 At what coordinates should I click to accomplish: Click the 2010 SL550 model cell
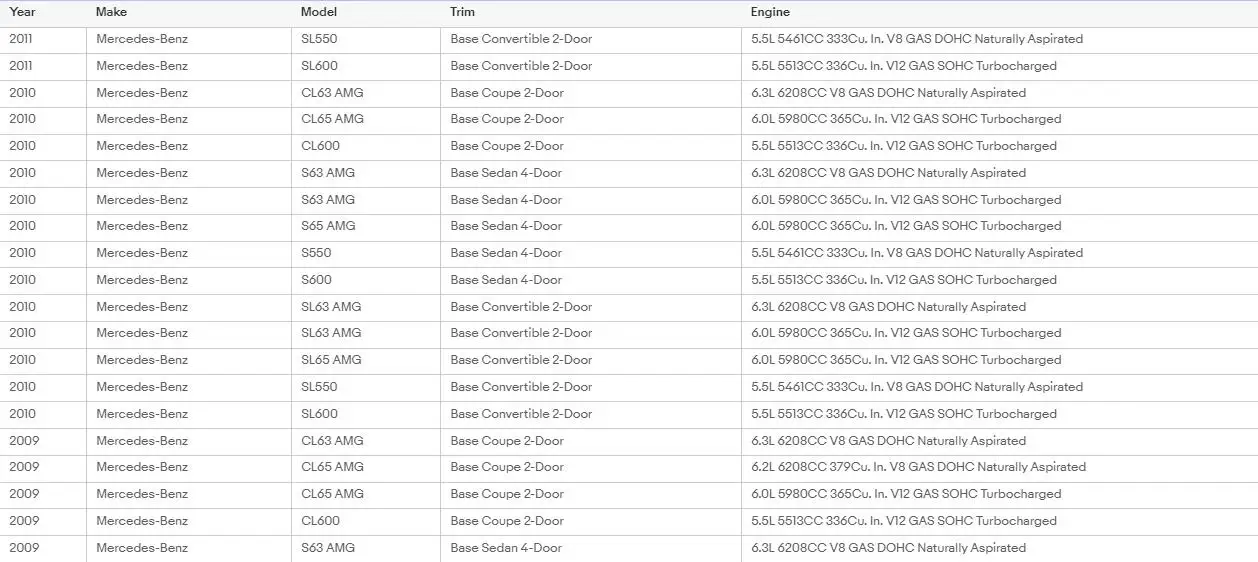point(366,388)
